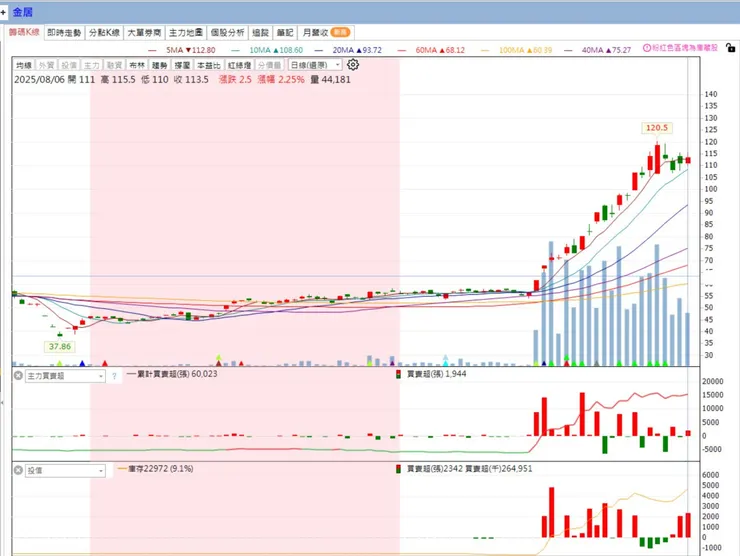Click the 買賣超(張) 1,944 legend
Screen dimensions: 740x556
click(431, 374)
